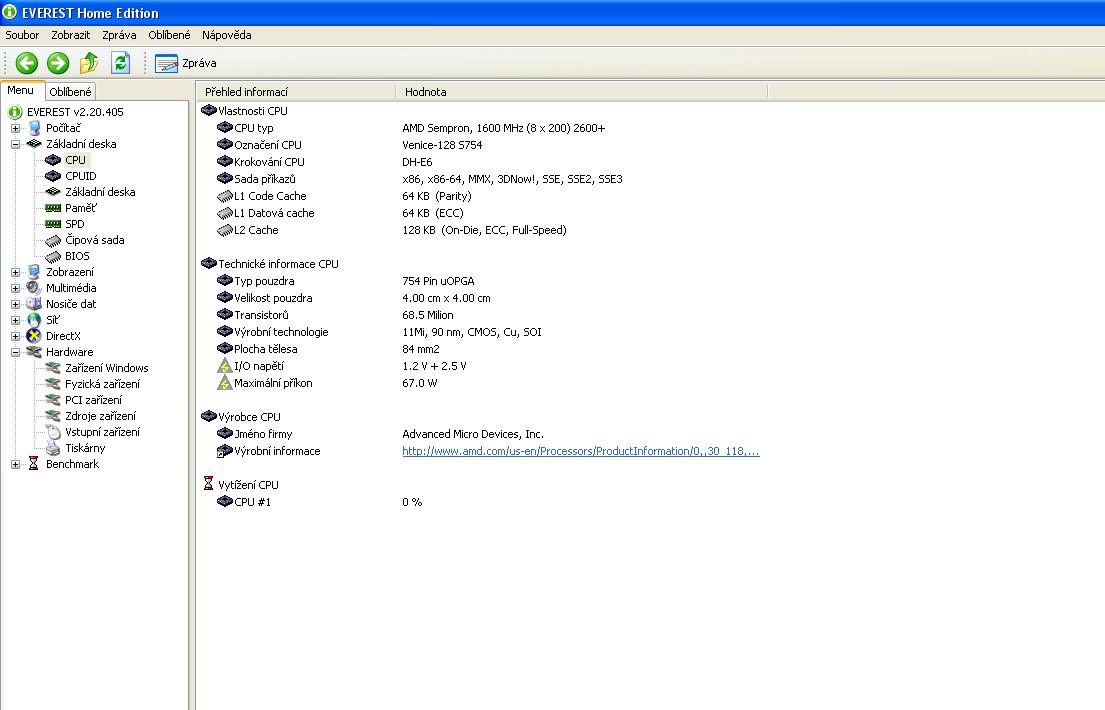Image resolution: width=1105 pixels, height=710 pixels.
Task: Click the Refresh toolbar icon
Action: (120, 63)
